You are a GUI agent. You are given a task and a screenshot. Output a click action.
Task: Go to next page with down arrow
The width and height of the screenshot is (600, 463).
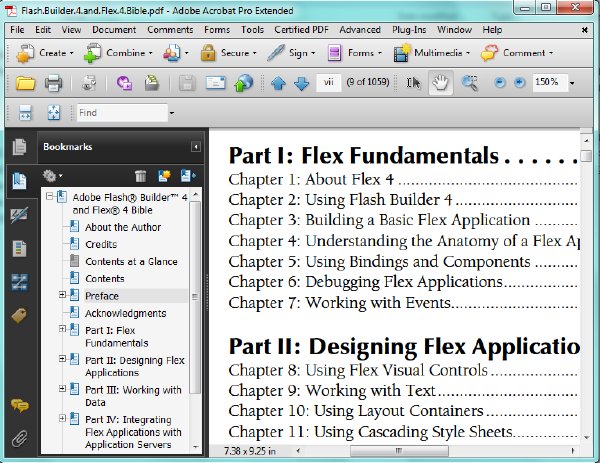(x=302, y=83)
